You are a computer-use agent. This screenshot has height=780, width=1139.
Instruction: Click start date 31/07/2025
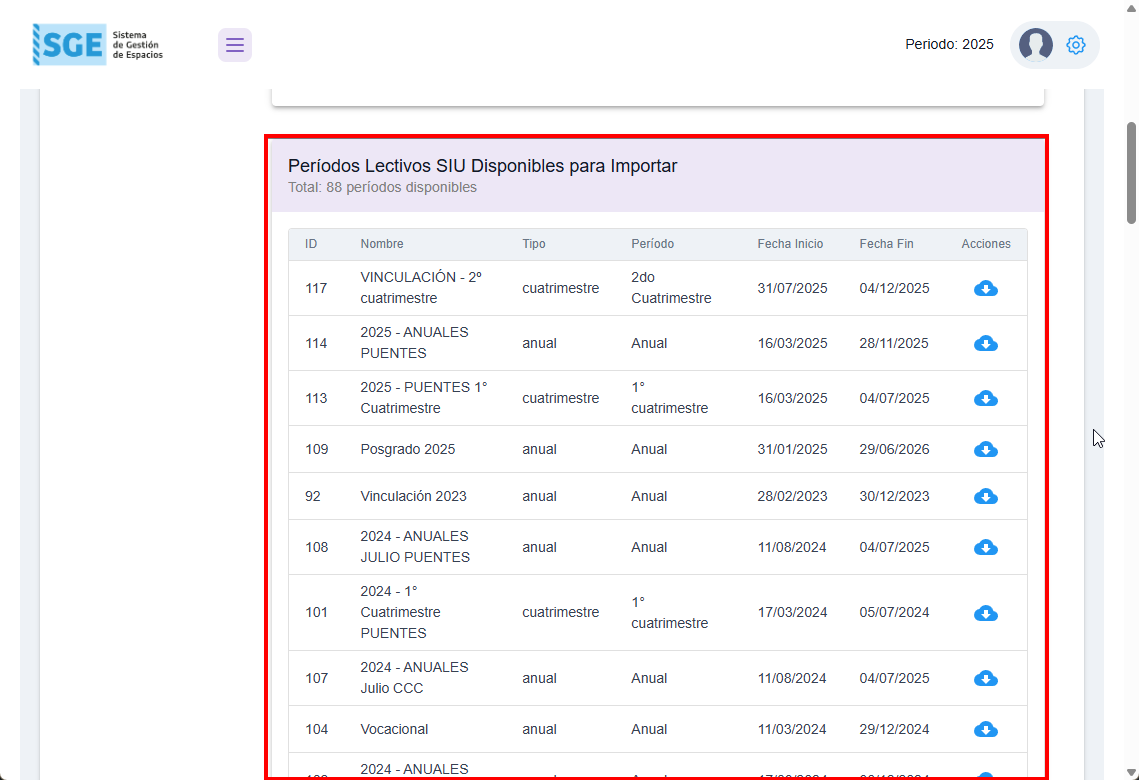tap(793, 288)
